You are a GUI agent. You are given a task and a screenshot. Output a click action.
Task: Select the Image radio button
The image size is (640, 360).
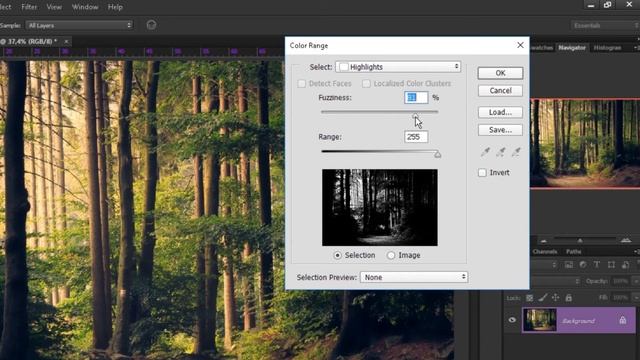391,256
